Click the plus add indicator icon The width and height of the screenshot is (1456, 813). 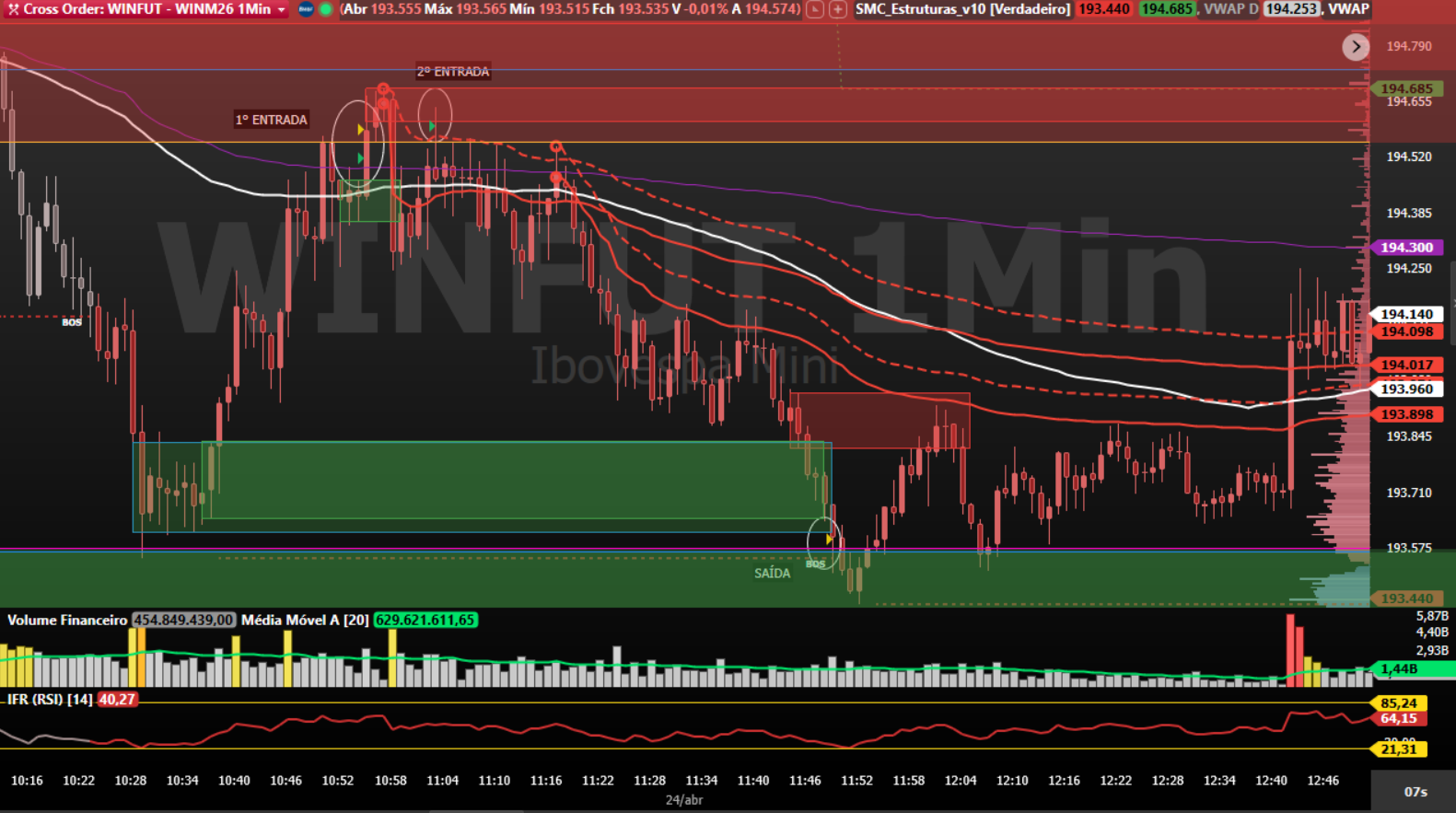pyautogui.click(x=838, y=9)
